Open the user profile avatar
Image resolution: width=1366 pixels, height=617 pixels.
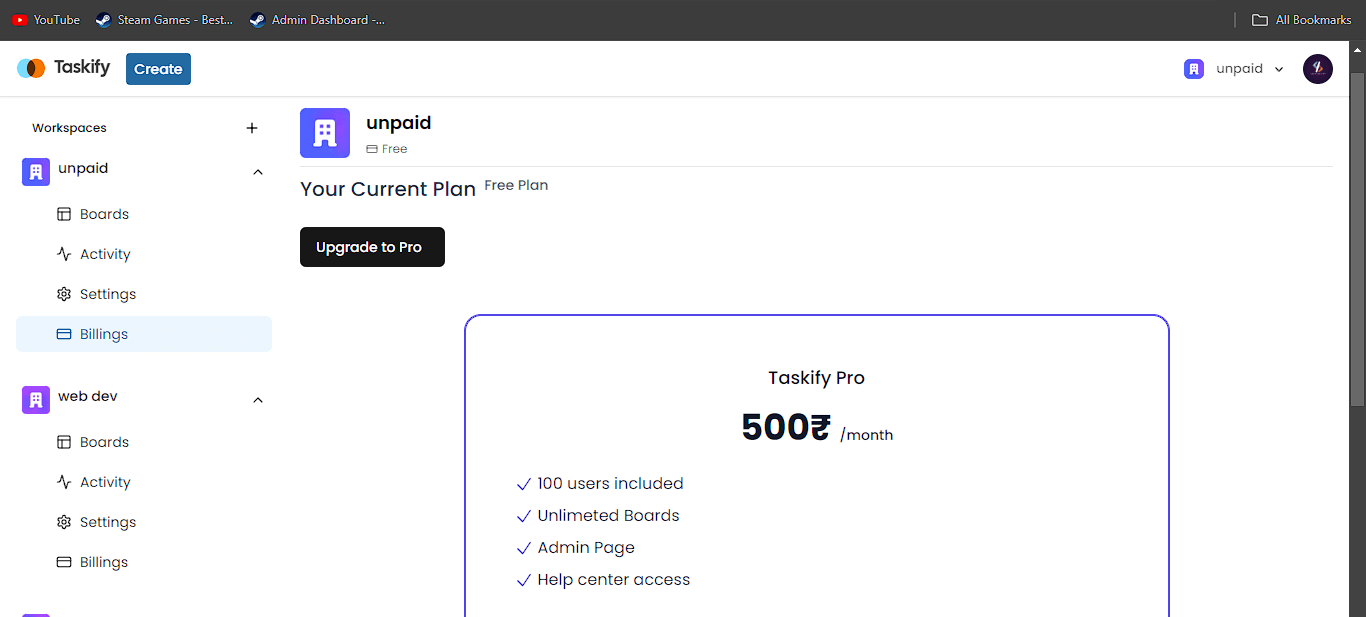coord(1318,69)
